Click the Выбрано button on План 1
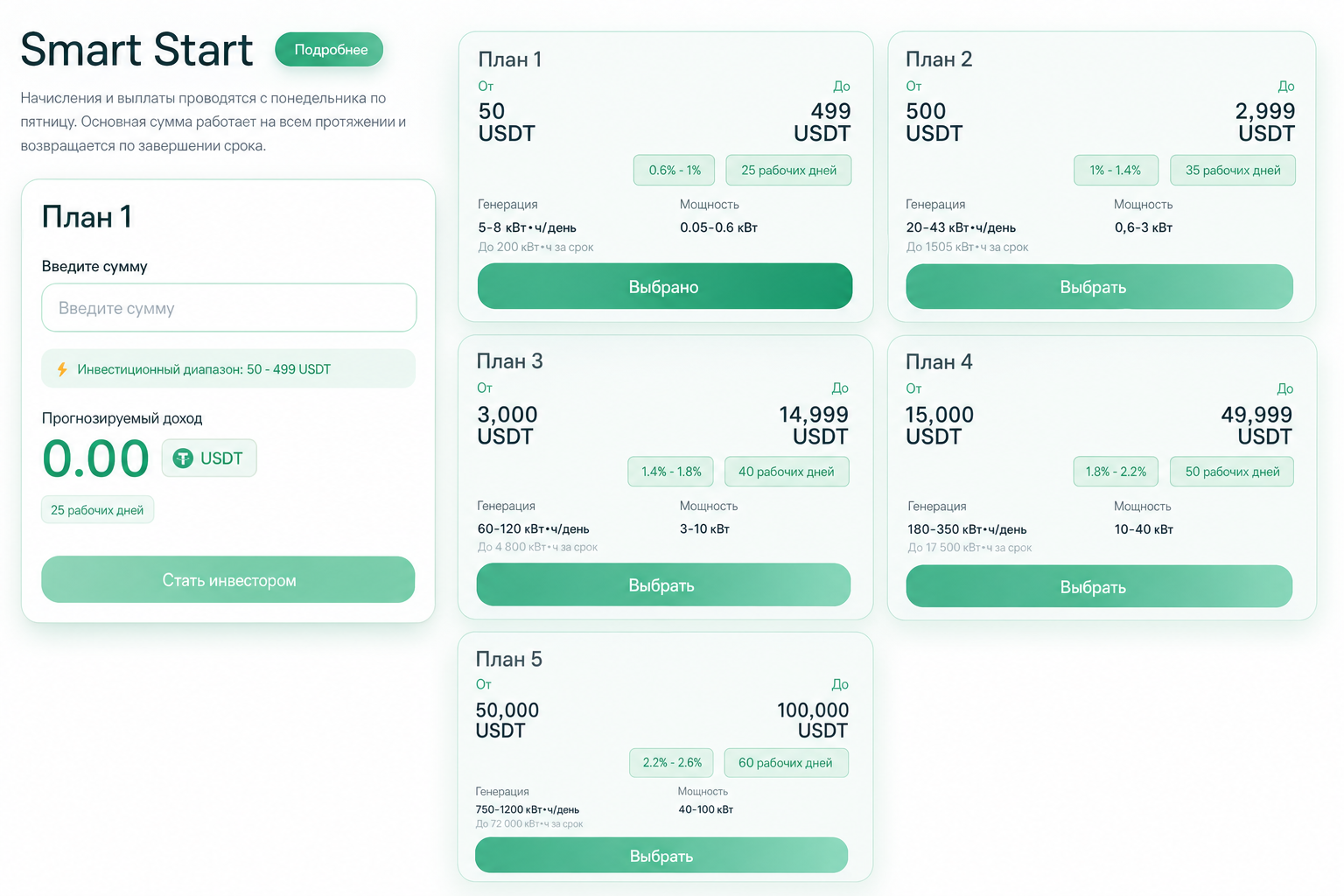The width and height of the screenshot is (1344, 896). tap(665, 287)
